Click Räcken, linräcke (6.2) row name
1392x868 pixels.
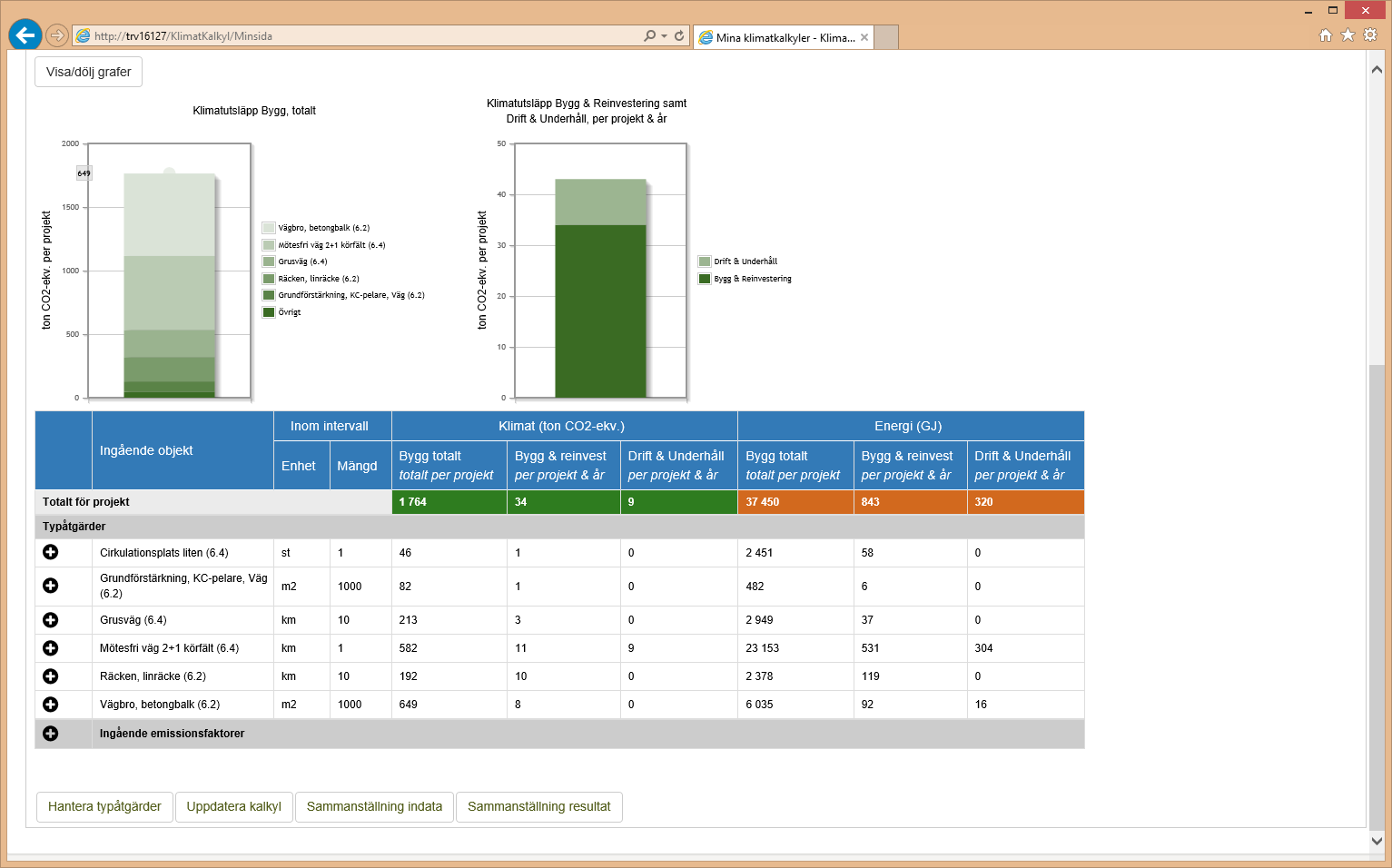(x=153, y=676)
